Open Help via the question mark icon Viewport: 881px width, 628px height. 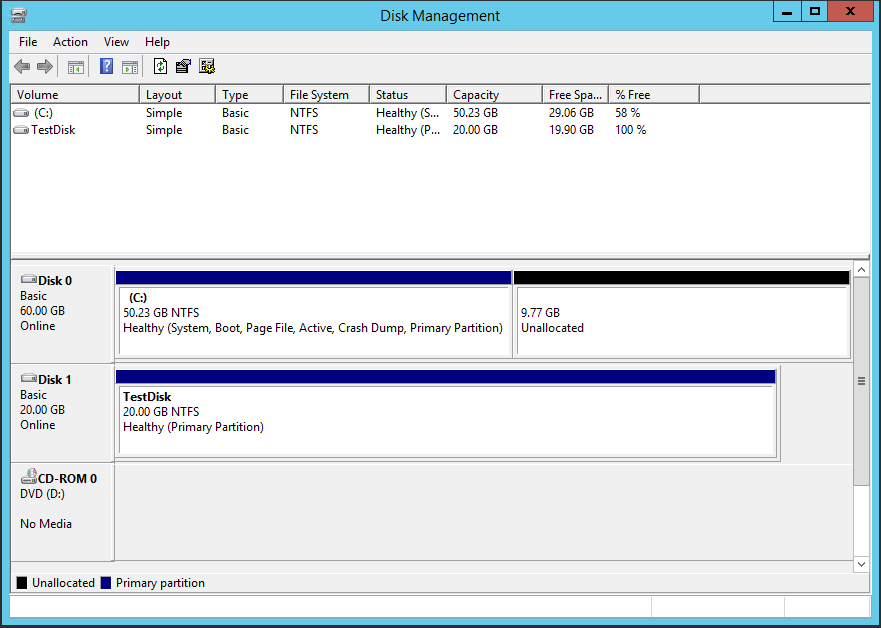[106, 67]
